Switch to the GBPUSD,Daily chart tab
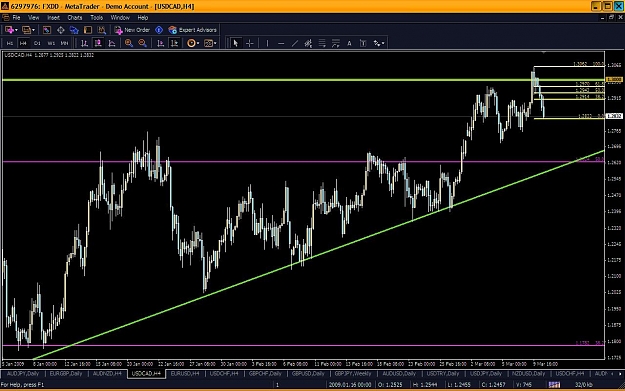Screen dimensions: 625x391 [308, 374]
